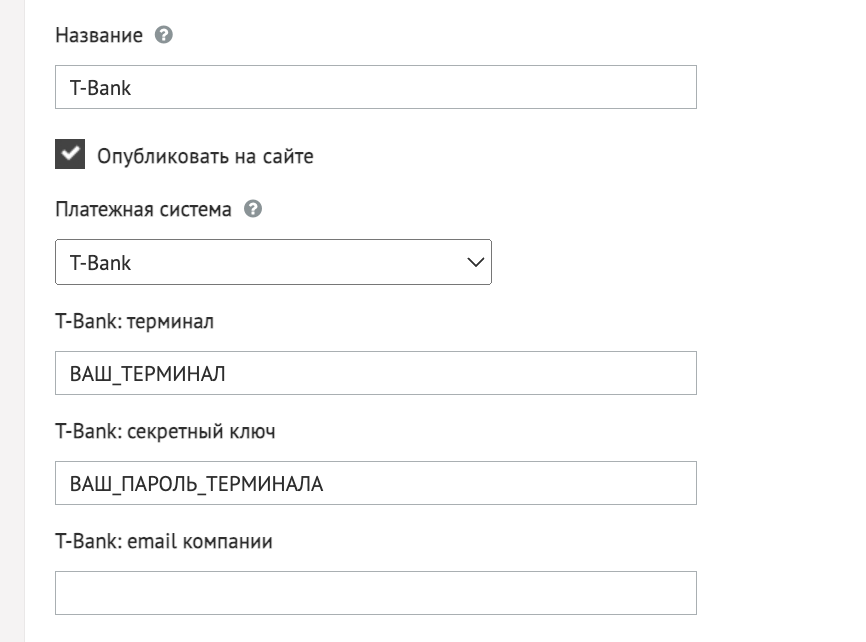Click the help icon beside Платежная система
Screen dimensions: 866x642
tap(253, 209)
